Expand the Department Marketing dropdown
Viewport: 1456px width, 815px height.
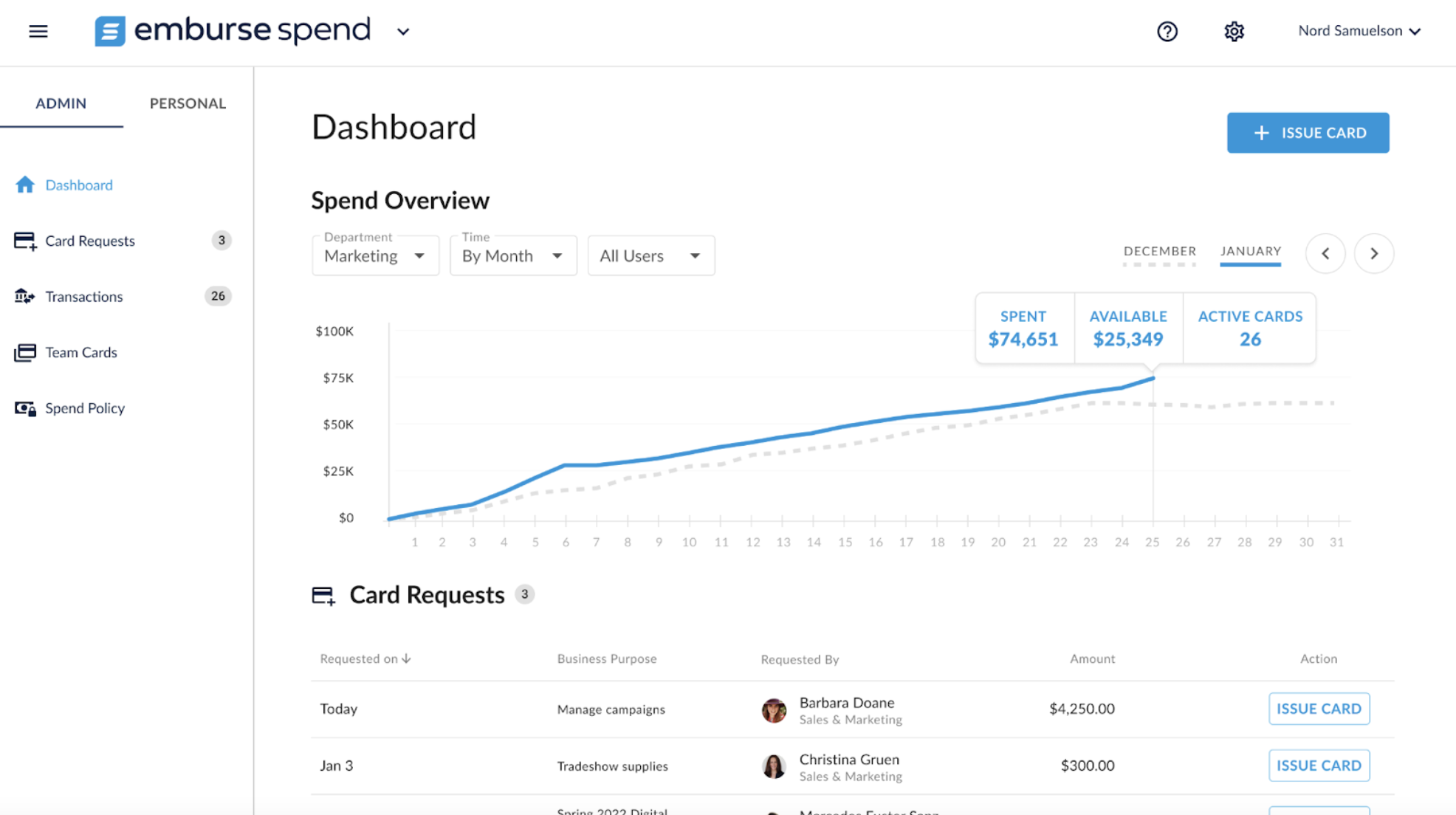pyautogui.click(x=375, y=255)
